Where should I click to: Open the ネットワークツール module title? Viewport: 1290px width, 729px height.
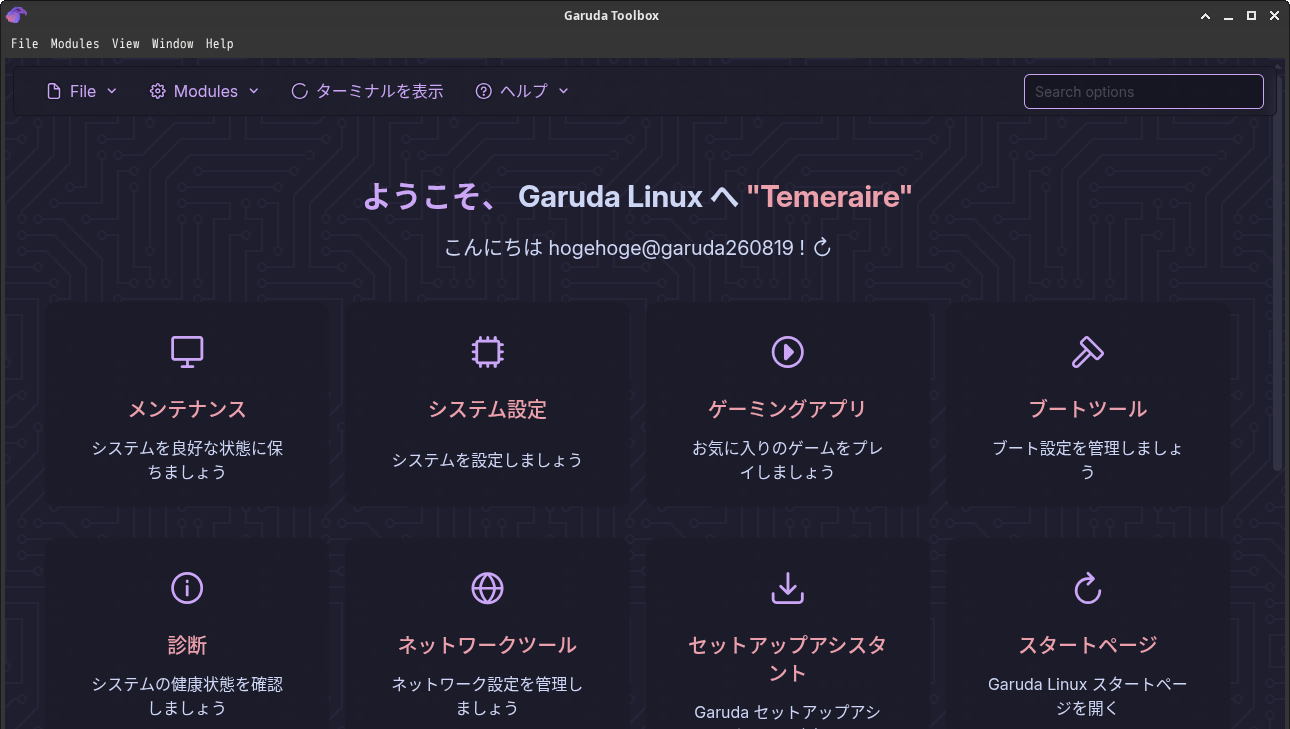coord(487,645)
